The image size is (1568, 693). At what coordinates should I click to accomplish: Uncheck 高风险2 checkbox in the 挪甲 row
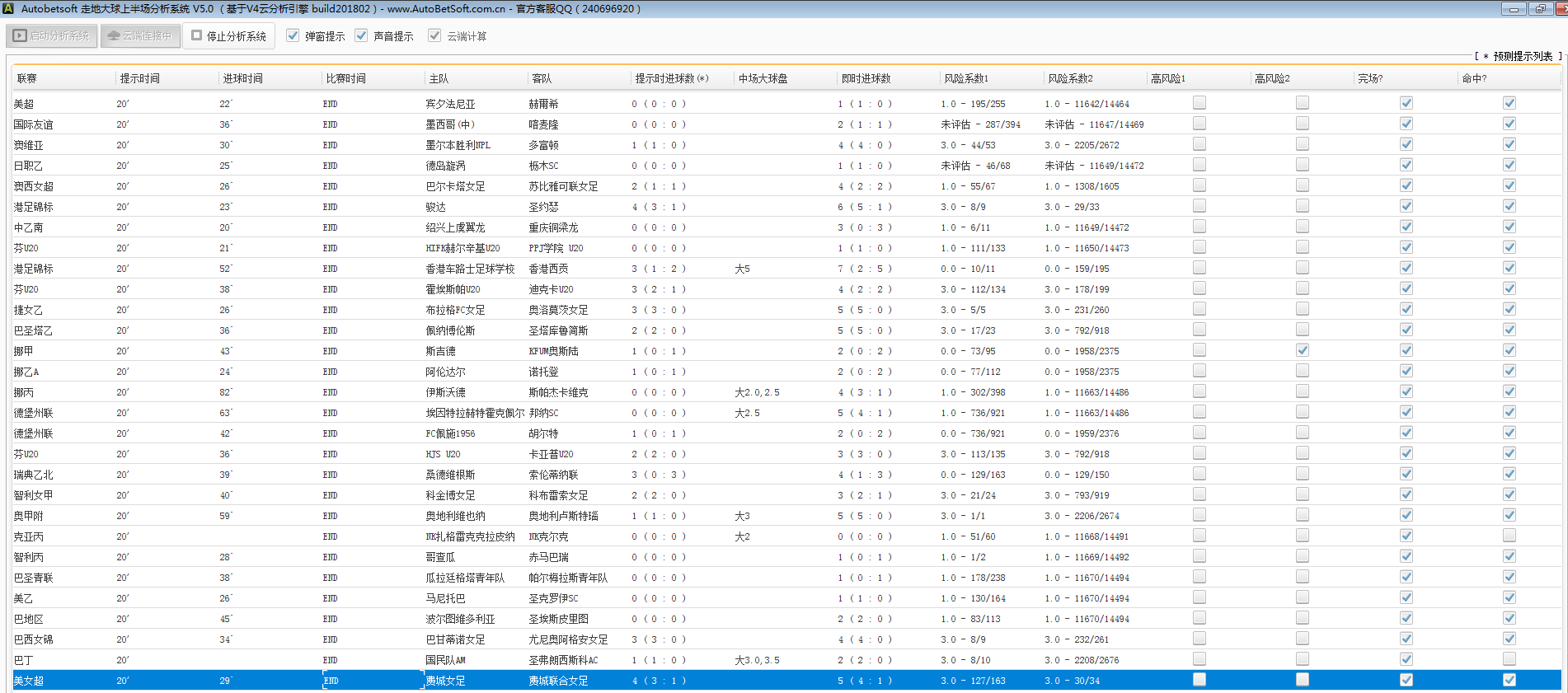click(1303, 350)
